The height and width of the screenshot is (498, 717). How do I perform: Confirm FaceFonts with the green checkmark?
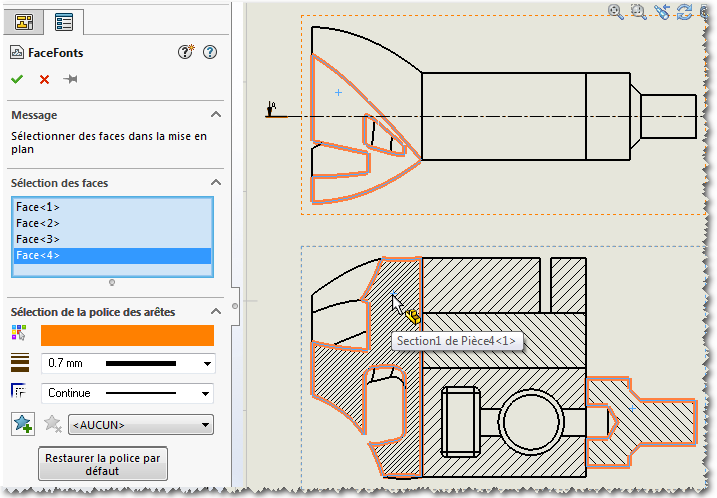17,79
